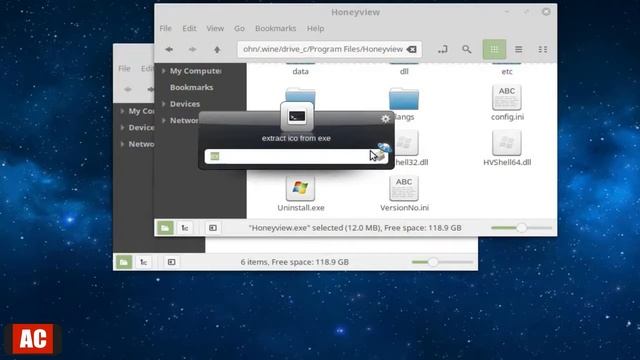The image size is (640, 360).
Task: Open the Help menu
Action: 316,28
